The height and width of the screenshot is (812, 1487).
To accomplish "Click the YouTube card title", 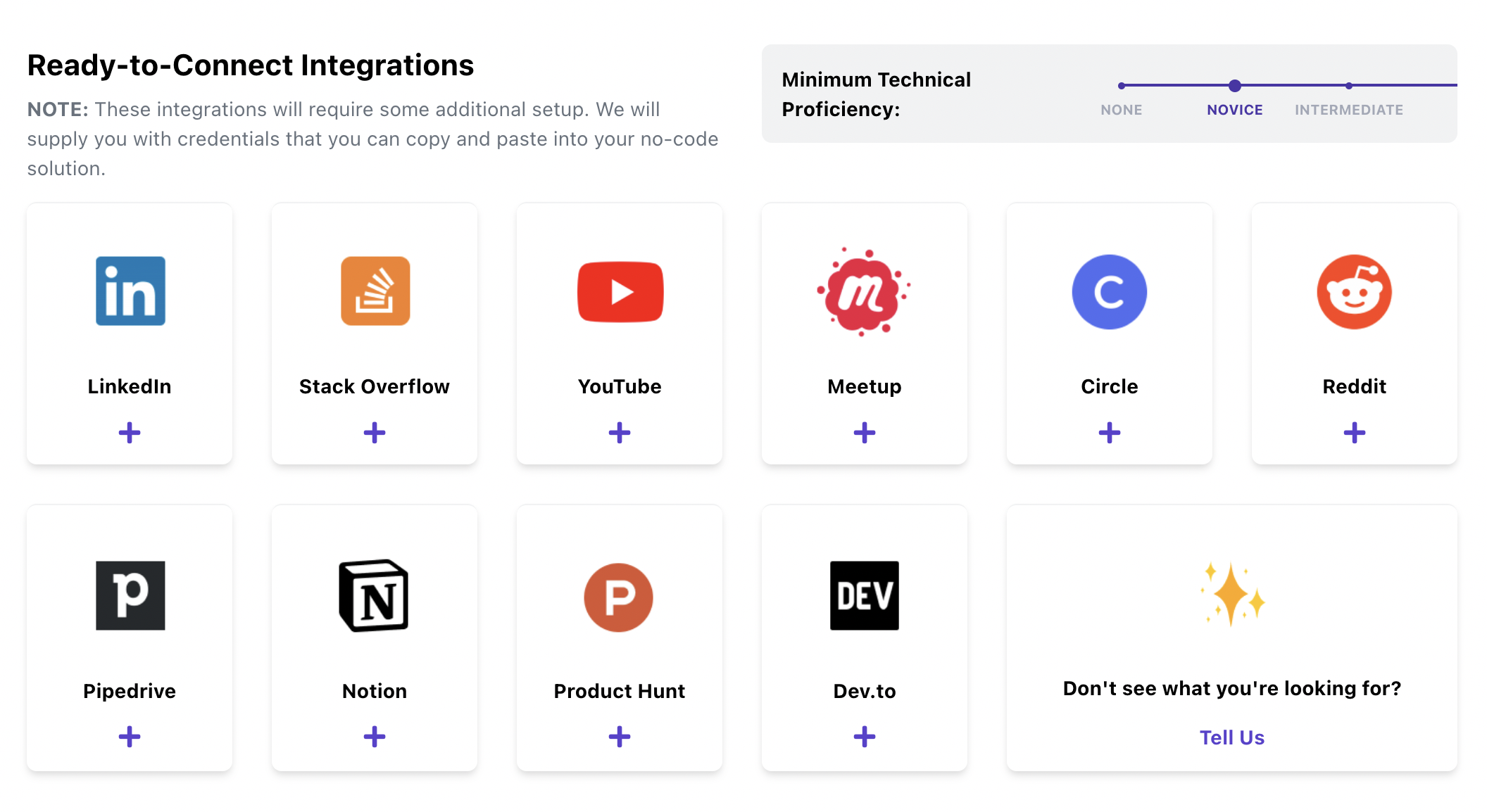I will [x=620, y=386].
